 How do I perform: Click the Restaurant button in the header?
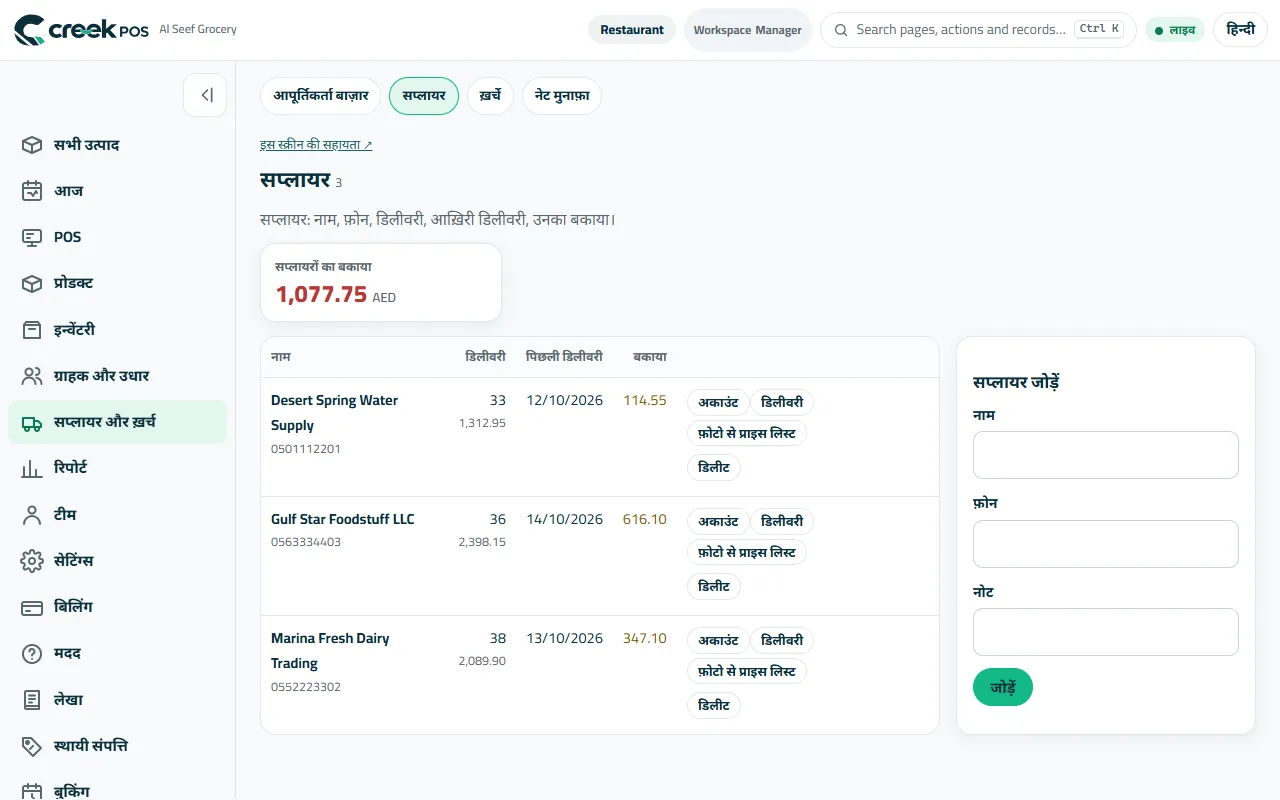(x=632, y=30)
